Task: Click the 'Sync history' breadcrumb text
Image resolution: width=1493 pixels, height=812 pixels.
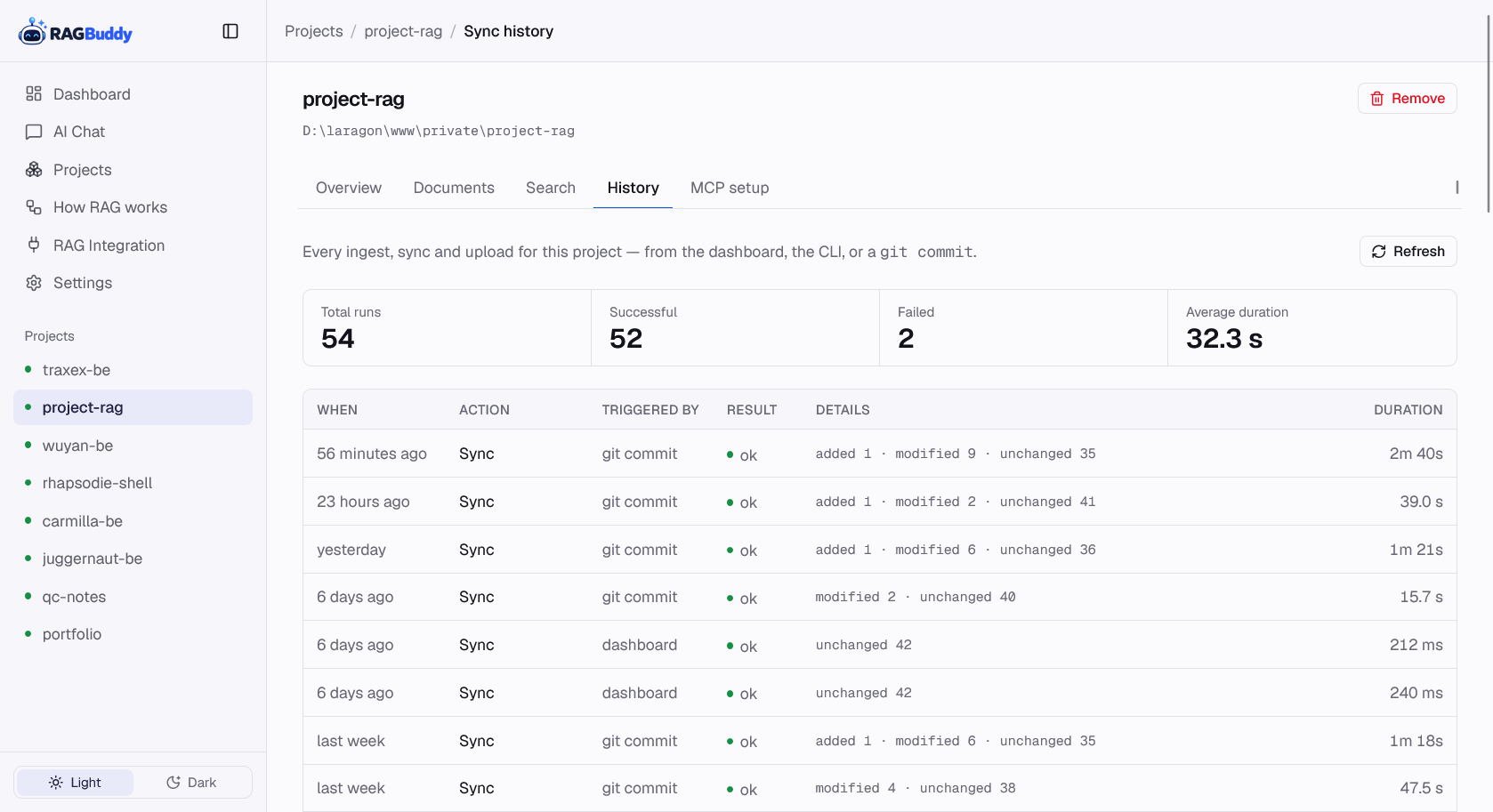Action: (x=508, y=31)
